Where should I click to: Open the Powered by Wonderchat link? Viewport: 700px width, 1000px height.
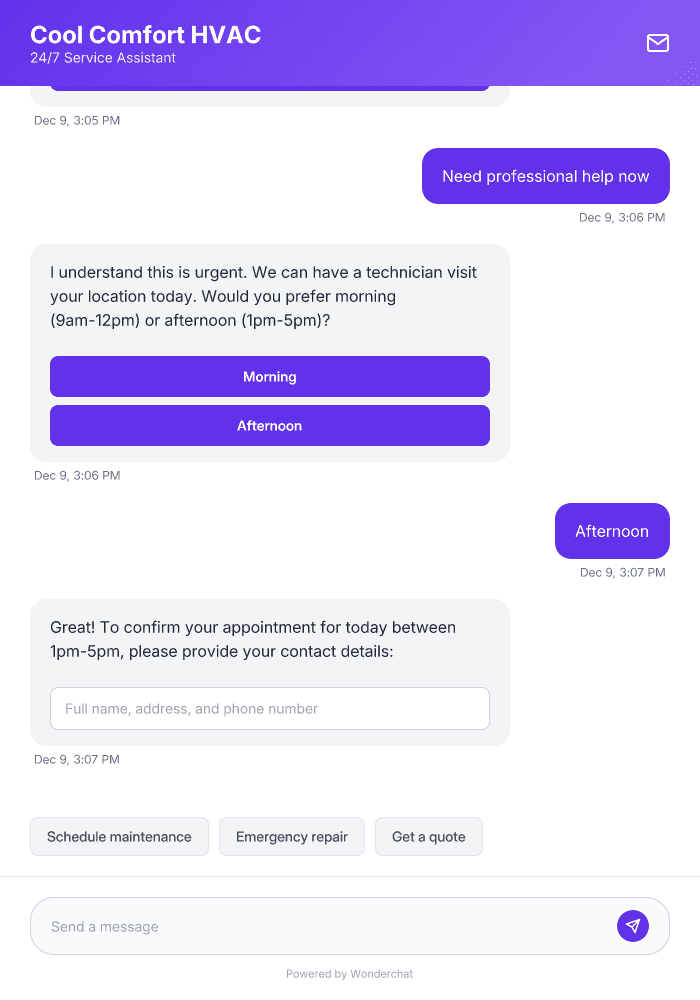click(x=349, y=973)
